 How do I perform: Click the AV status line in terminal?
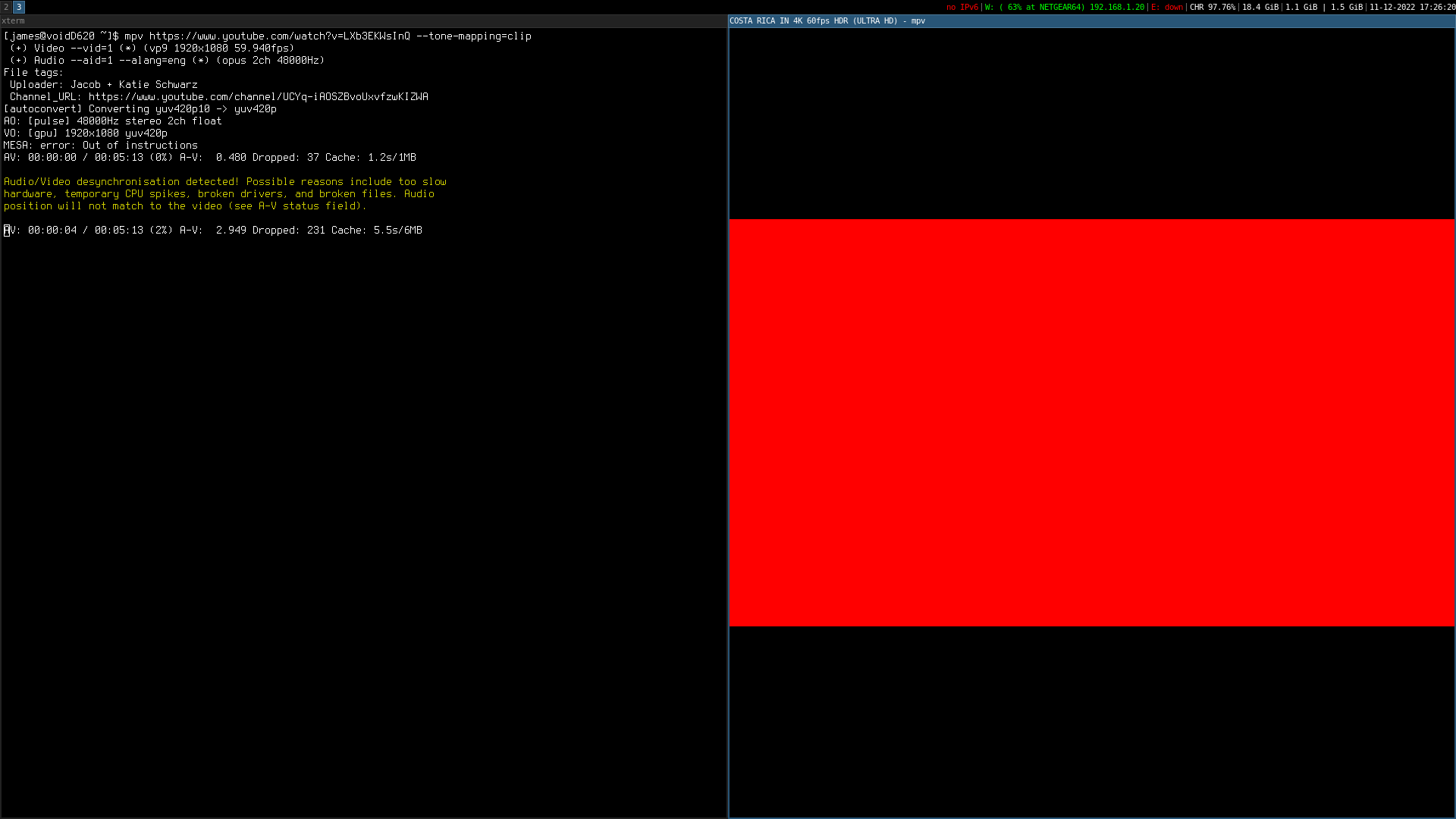tap(212, 231)
